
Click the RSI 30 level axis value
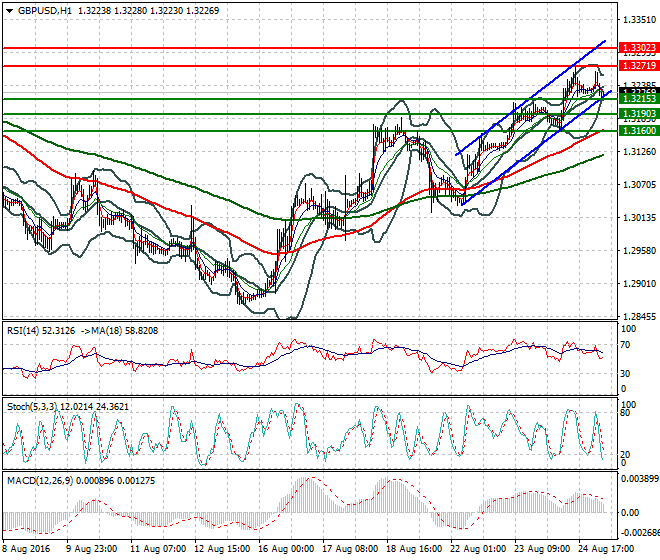coord(625,373)
